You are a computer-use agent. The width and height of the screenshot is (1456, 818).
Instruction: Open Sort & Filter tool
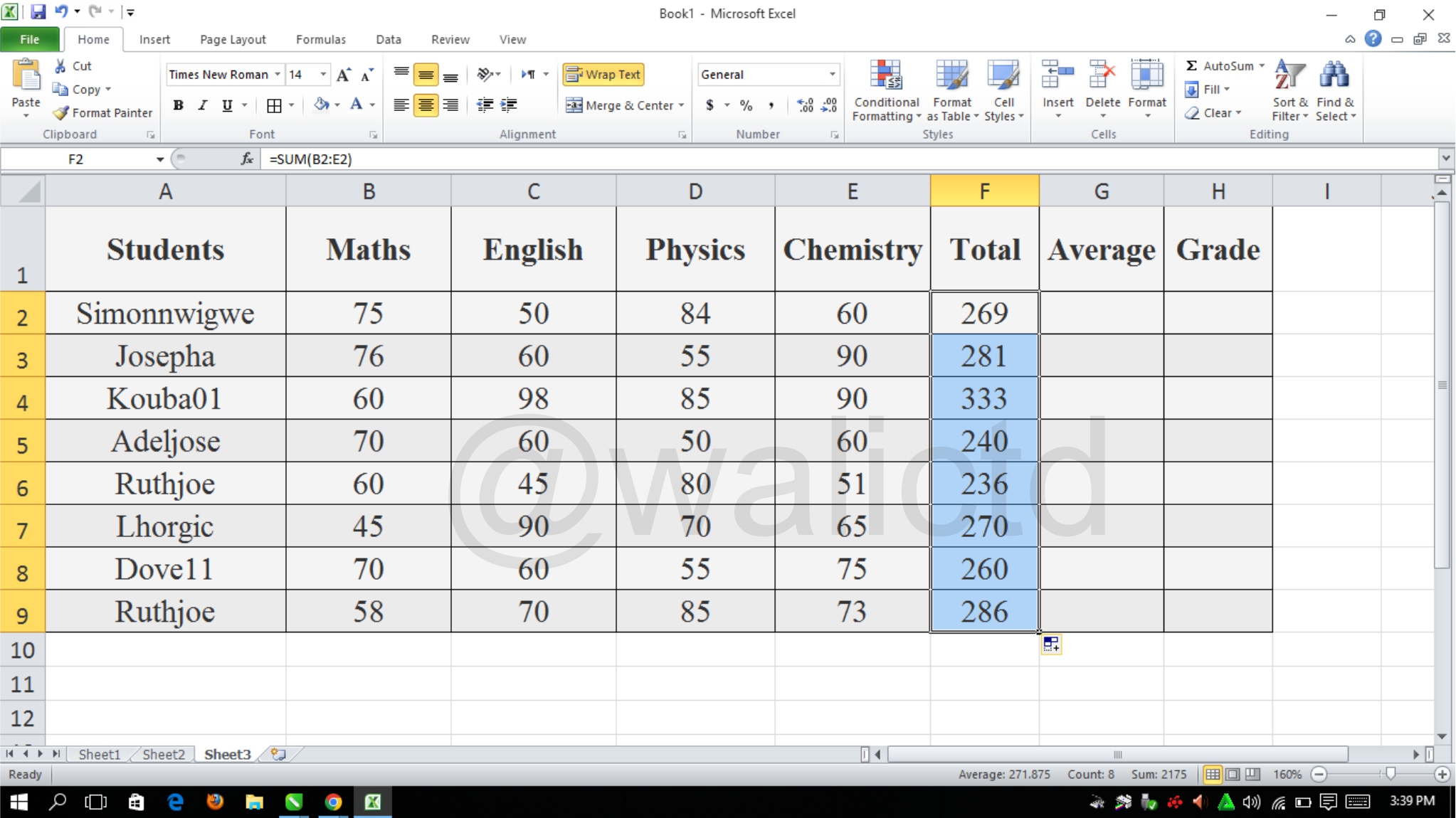(x=1290, y=90)
